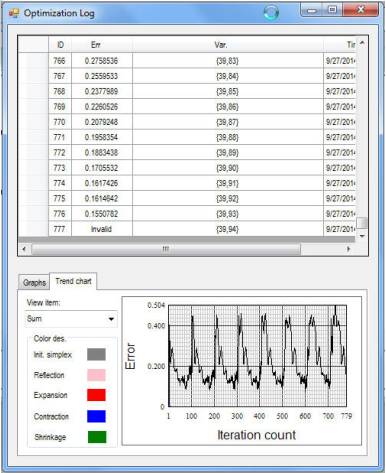Click the table's scroll down arrow
Screen dimensions: 386x473
[362, 236]
